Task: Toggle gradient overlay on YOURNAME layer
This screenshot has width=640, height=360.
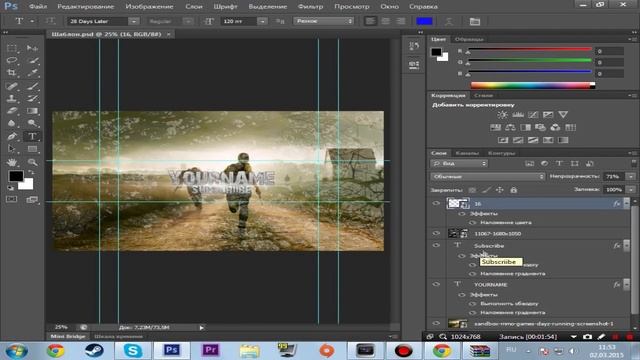Action: 473,313
